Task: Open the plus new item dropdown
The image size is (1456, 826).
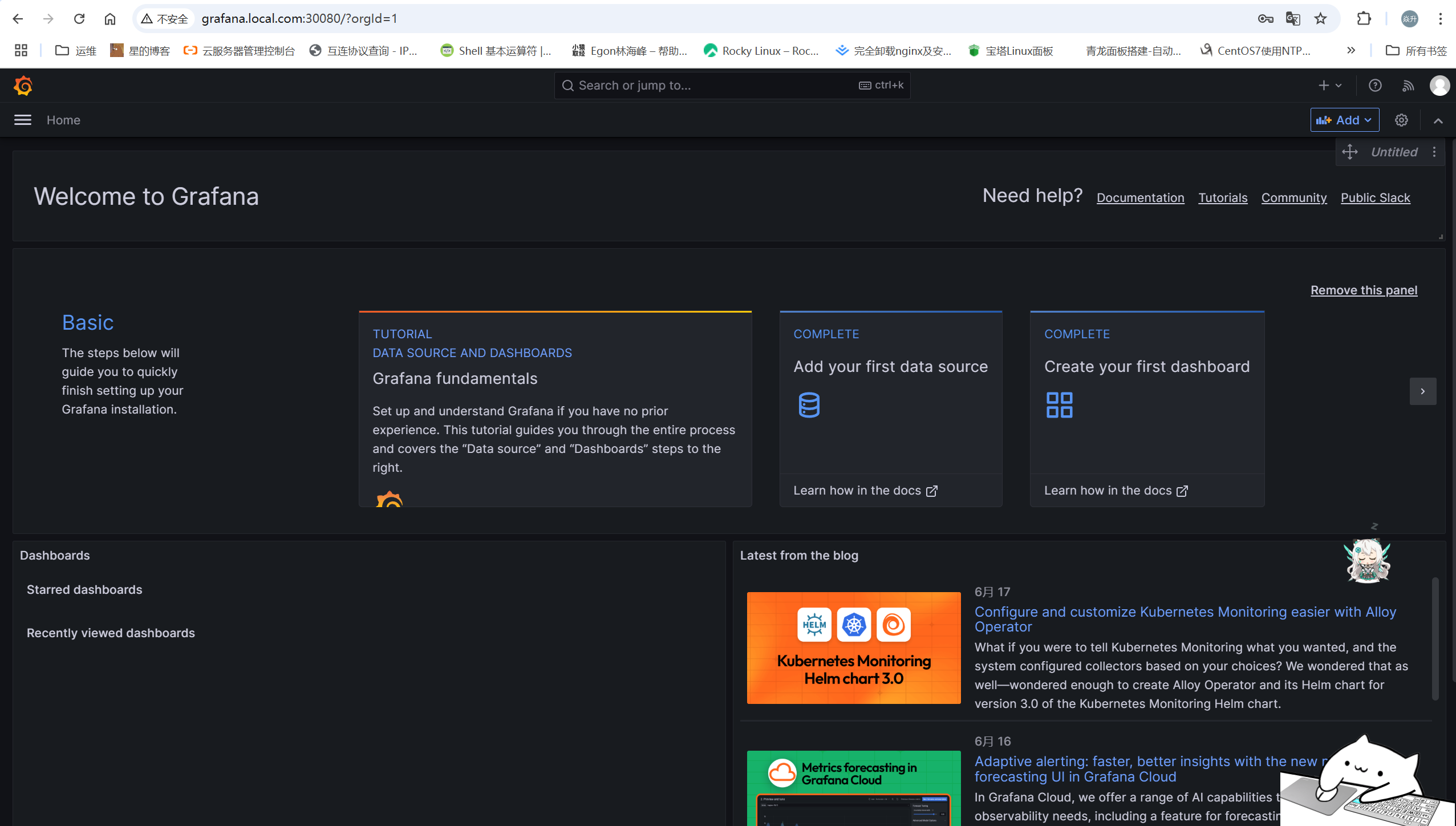Action: pyautogui.click(x=1330, y=86)
